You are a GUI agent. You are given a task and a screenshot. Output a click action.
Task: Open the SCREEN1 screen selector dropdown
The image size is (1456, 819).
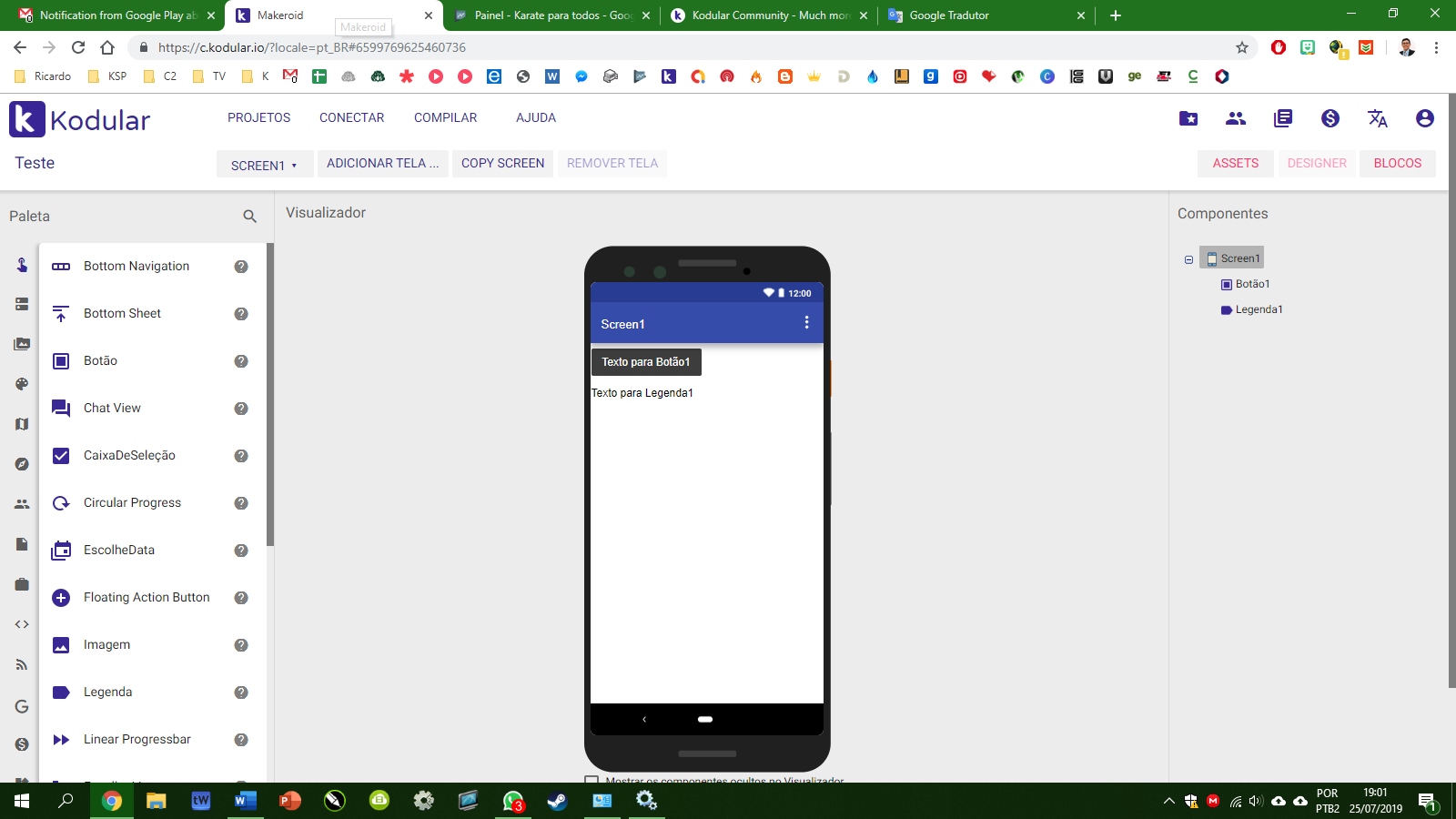[x=265, y=165]
